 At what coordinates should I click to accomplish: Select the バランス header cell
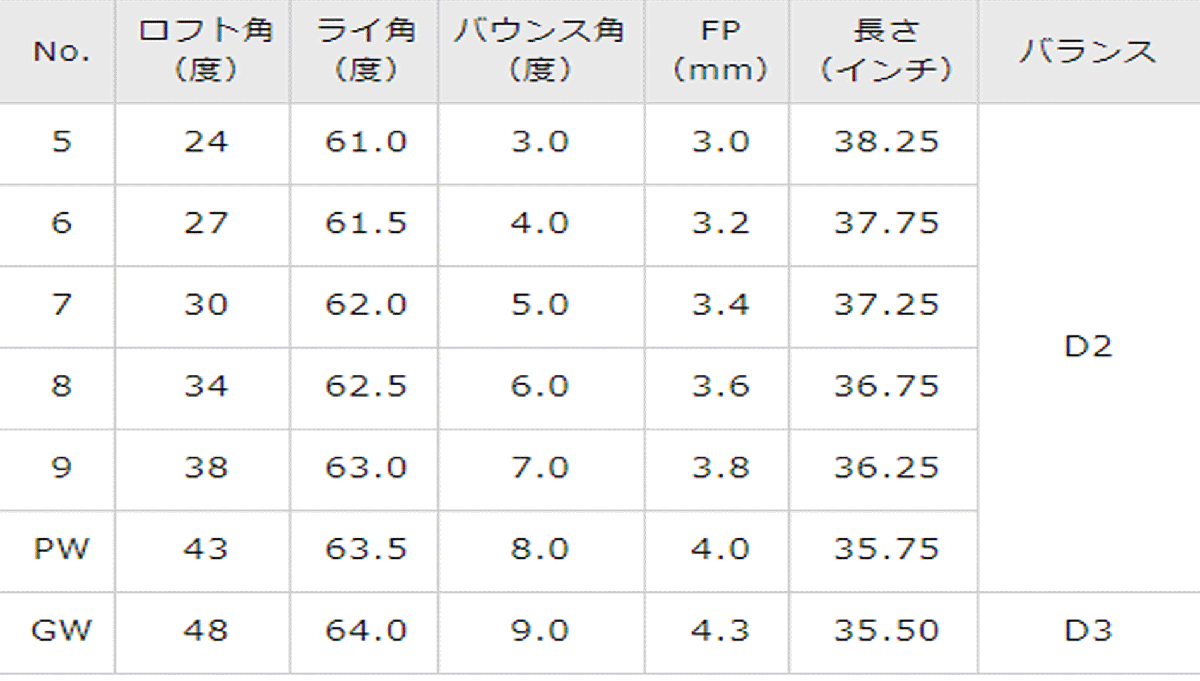(x=1088, y=52)
